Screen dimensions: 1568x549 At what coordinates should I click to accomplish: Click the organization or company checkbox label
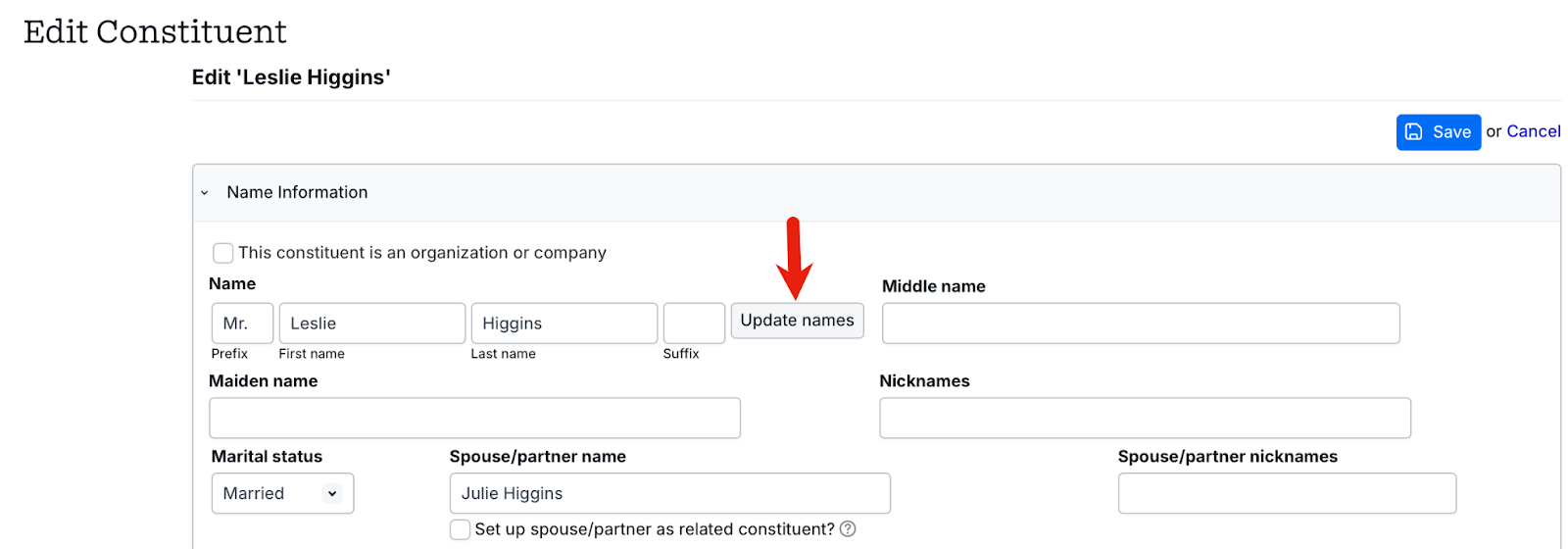[421, 253]
